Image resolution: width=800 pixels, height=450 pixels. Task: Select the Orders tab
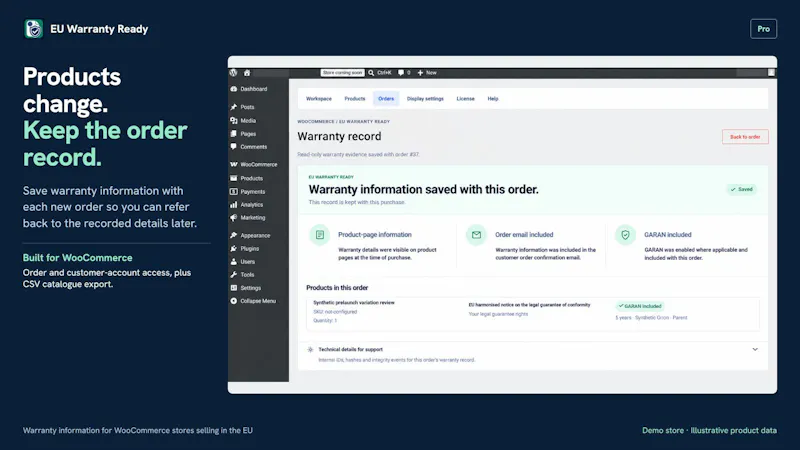click(x=386, y=98)
